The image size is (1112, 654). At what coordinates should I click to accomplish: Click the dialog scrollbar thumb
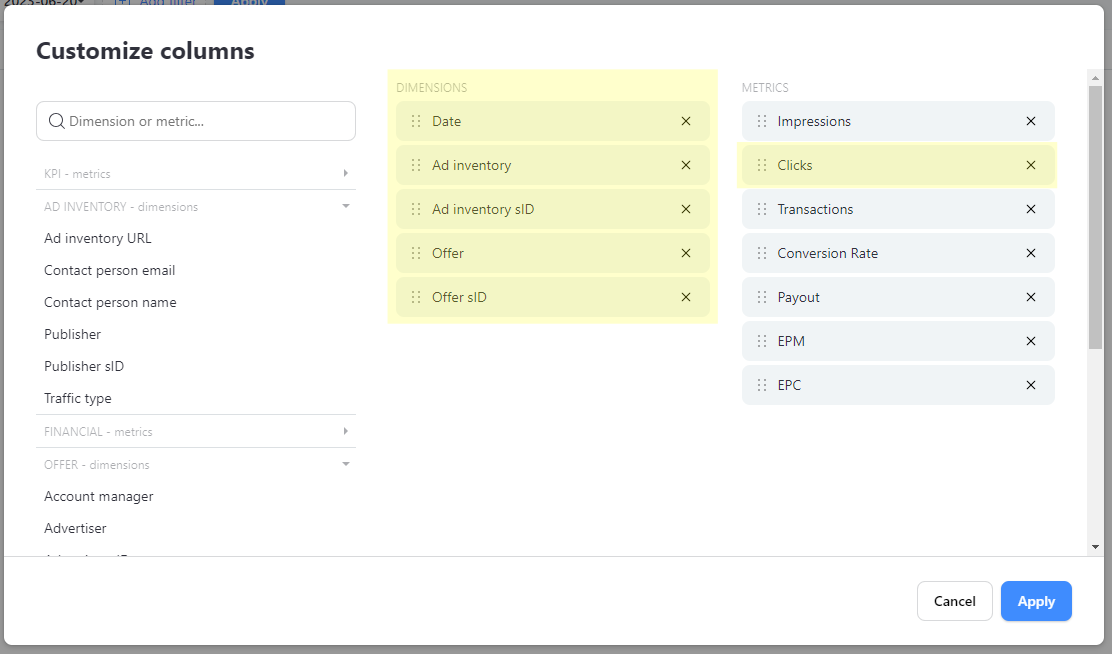1096,217
